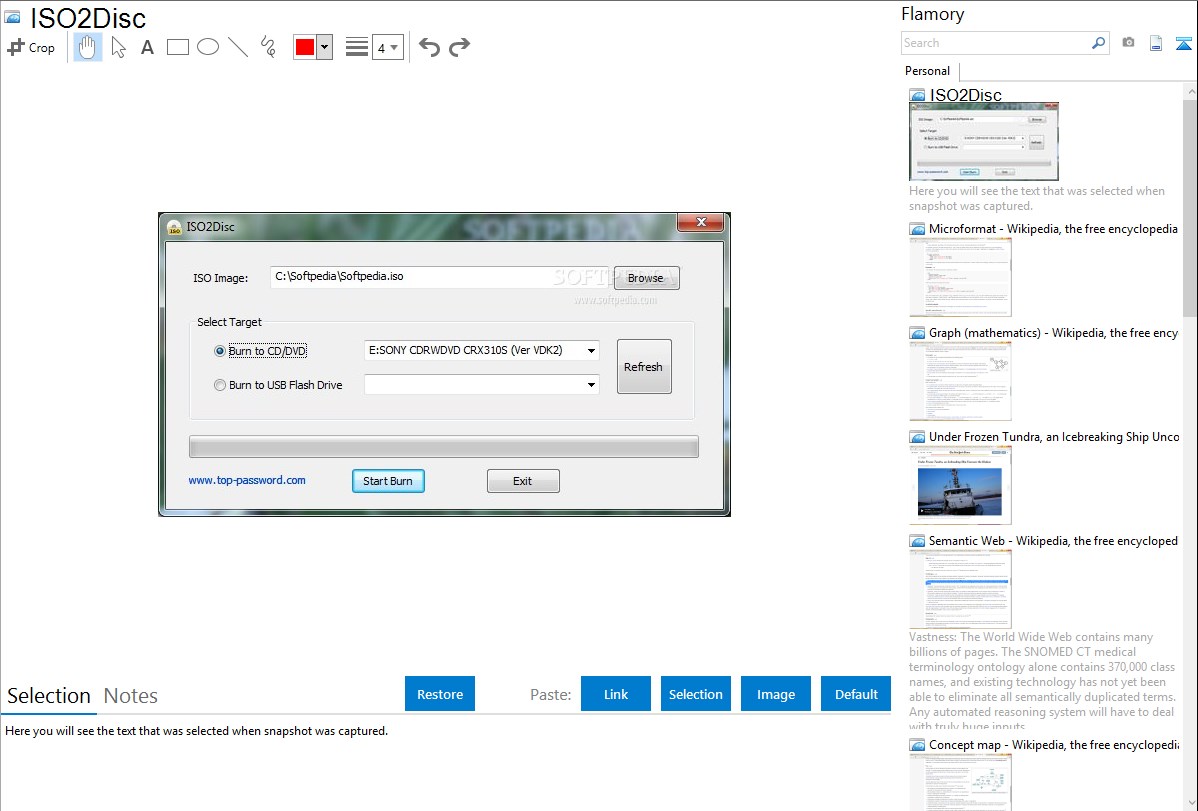The width and height of the screenshot is (1198, 811).
Task: Activate the hand pan tool
Action: 88,47
